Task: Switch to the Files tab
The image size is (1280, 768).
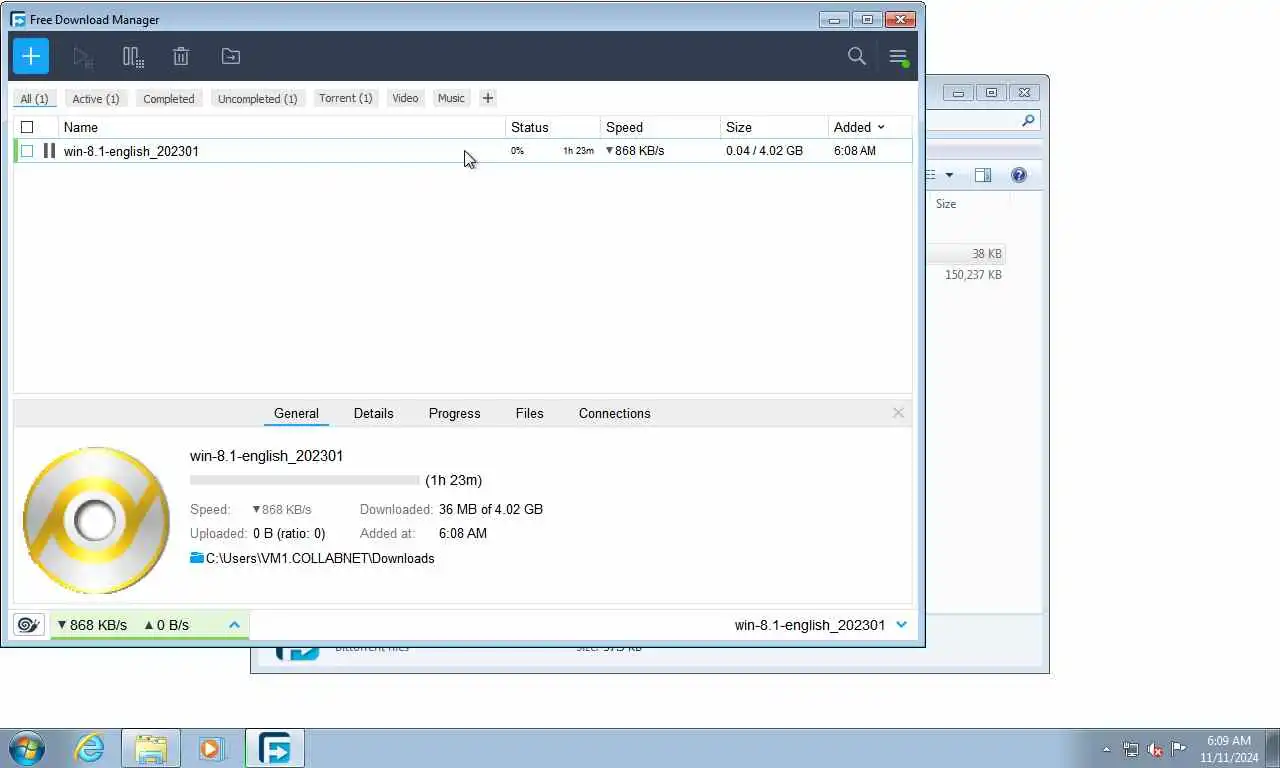Action: click(x=530, y=413)
